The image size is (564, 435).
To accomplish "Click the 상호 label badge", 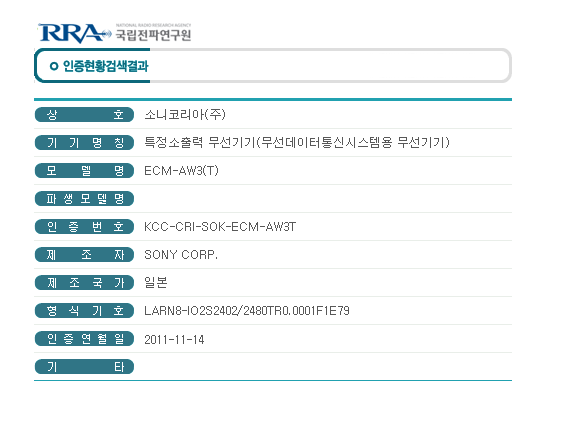I will (x=84, y=115).
